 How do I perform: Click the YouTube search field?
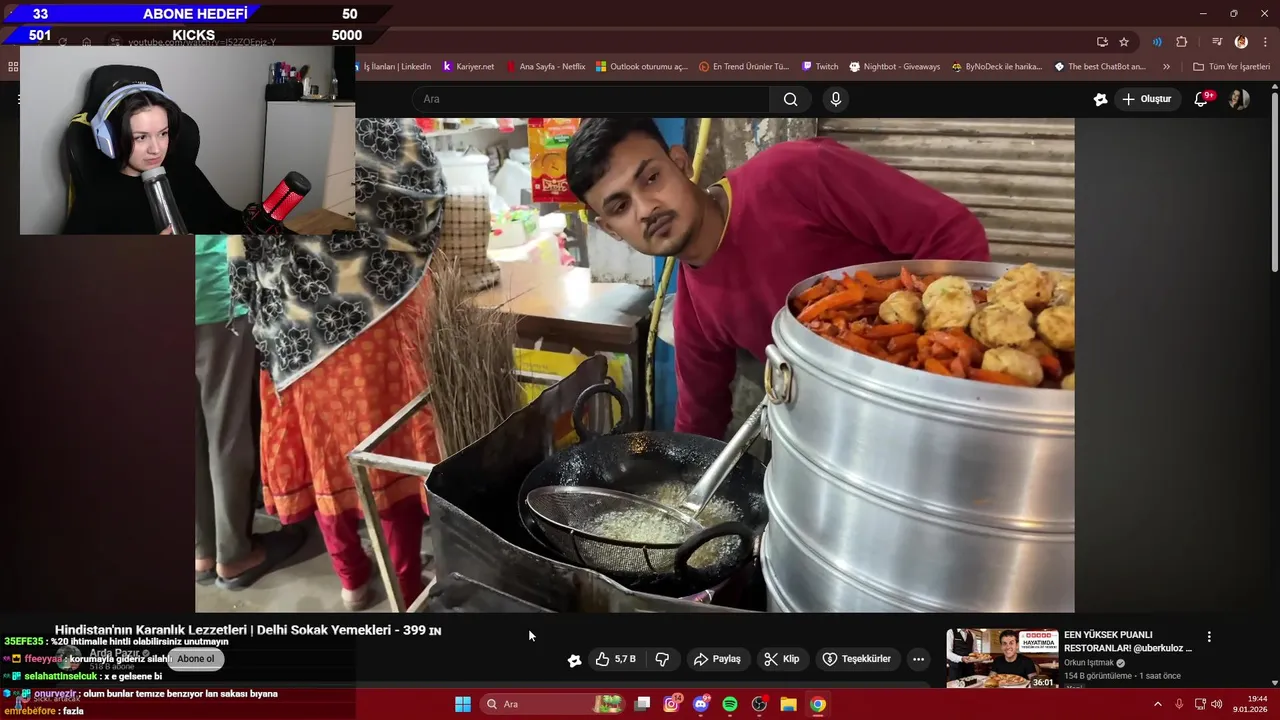point(590,99)
